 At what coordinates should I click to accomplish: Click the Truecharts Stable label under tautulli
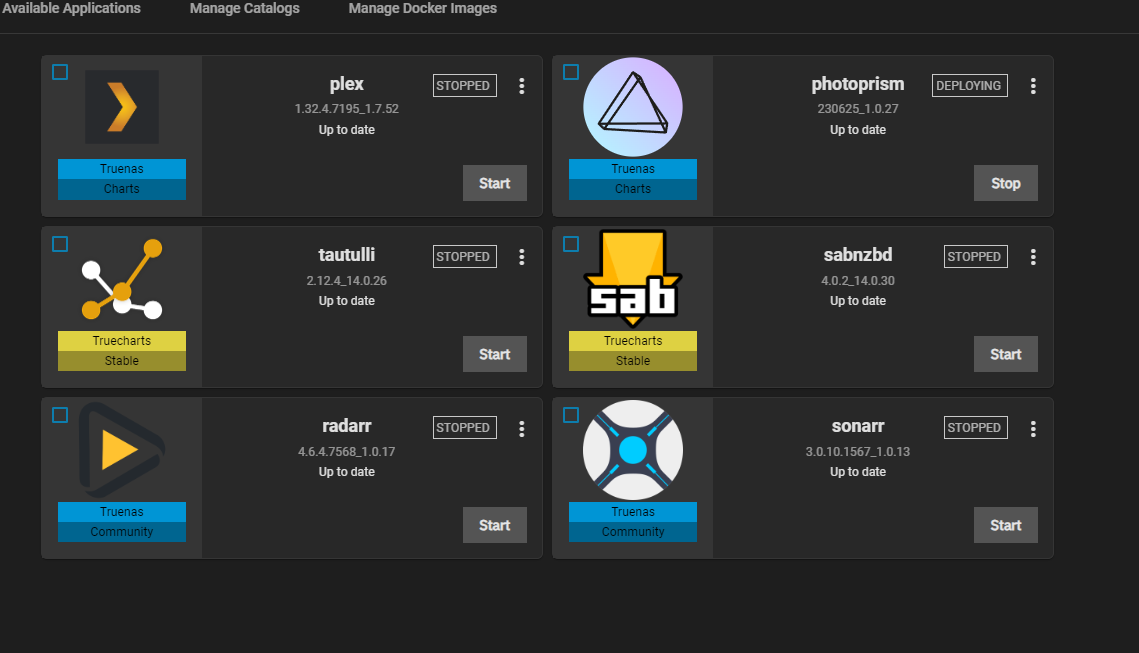pos(122,351)
